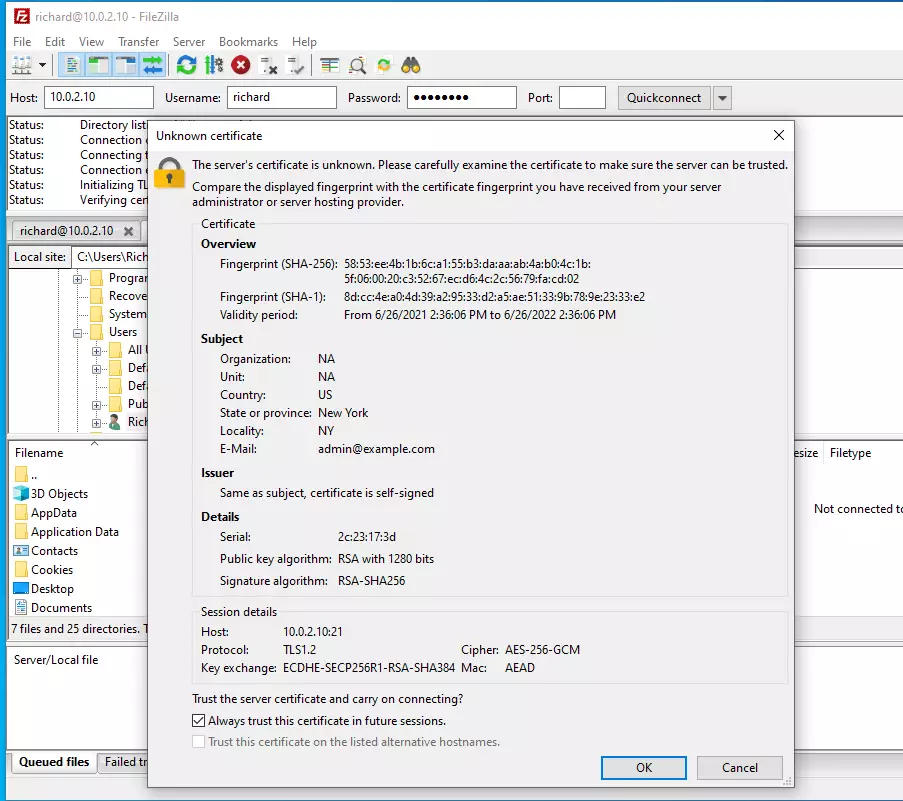Open the Site Manager dropdown arrow

(43, 66)
